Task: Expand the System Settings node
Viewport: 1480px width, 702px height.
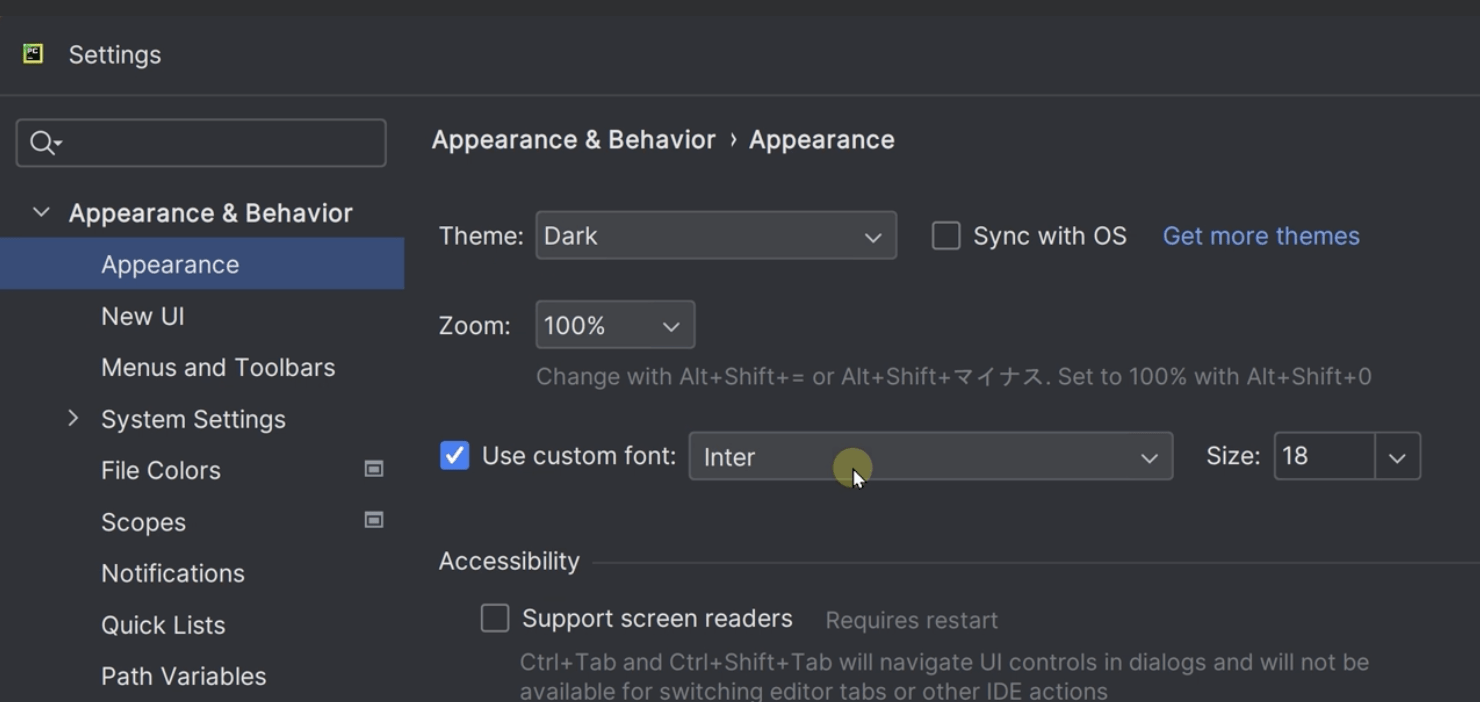Action: (73, 418)
